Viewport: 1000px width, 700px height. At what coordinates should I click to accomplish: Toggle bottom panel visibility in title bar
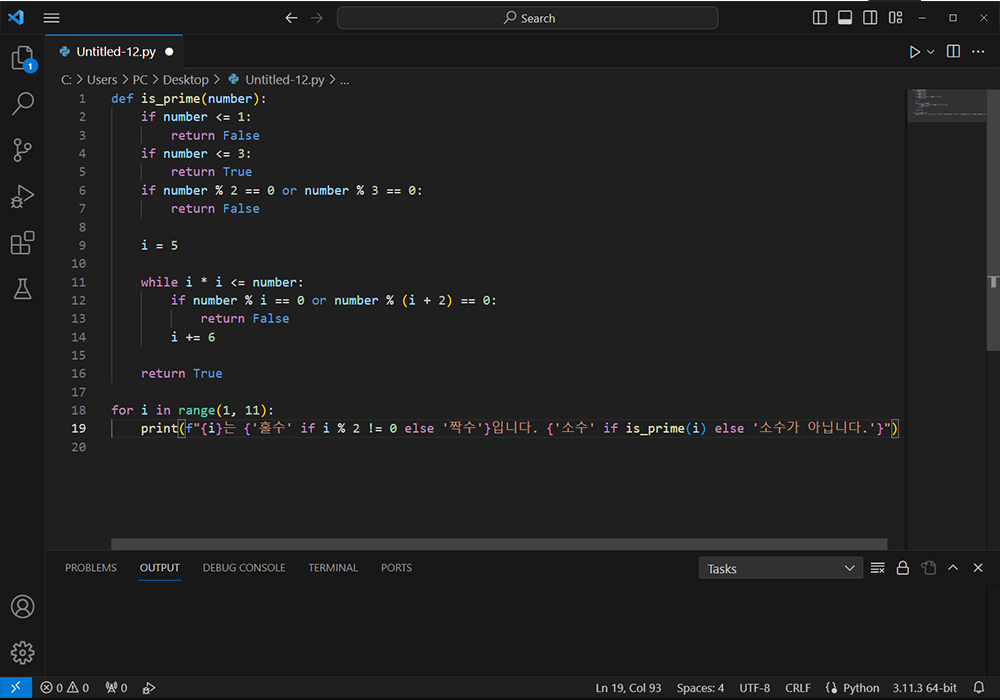click(x=845, y=18)
